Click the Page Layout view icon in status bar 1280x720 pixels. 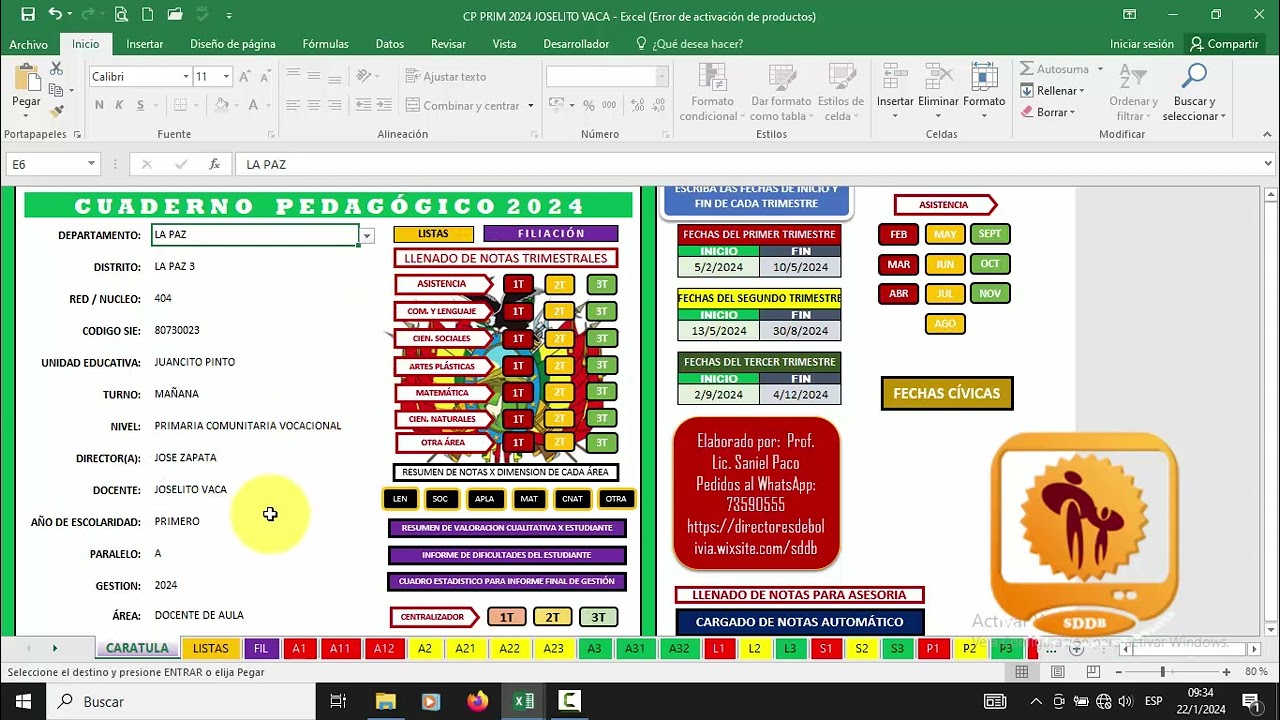click(1058, 672)
